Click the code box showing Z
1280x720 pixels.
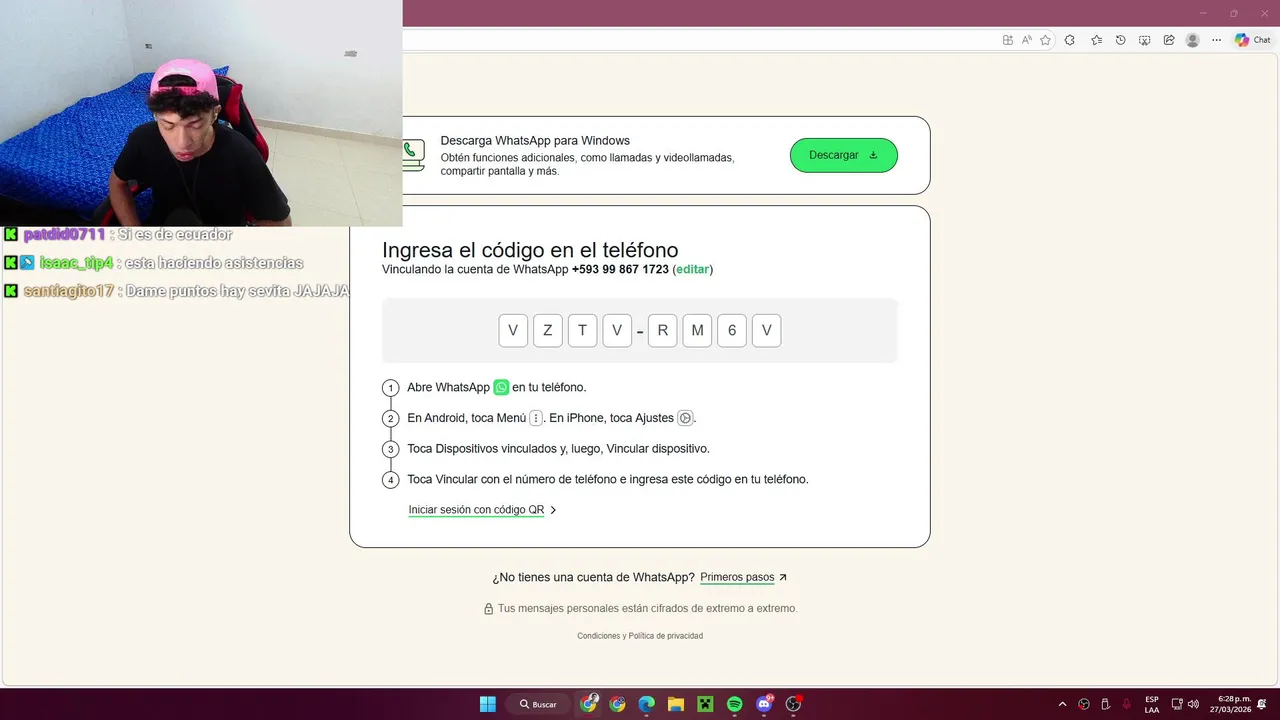tap(548, 331)
